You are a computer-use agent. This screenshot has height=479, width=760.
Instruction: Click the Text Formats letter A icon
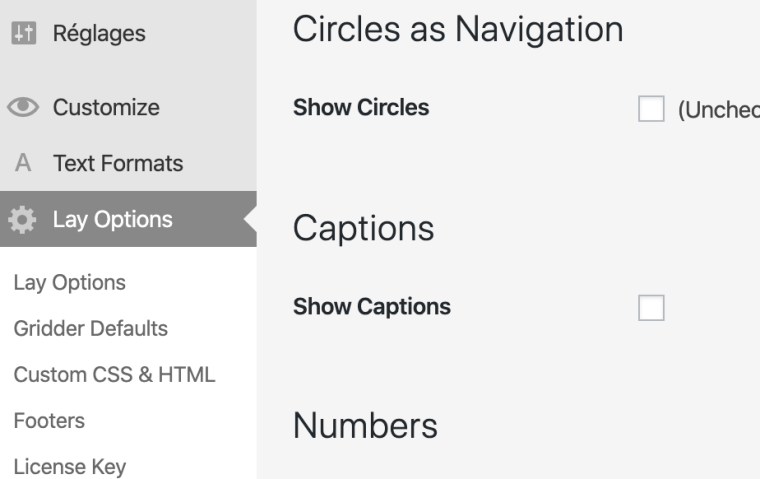click(22, 163)
